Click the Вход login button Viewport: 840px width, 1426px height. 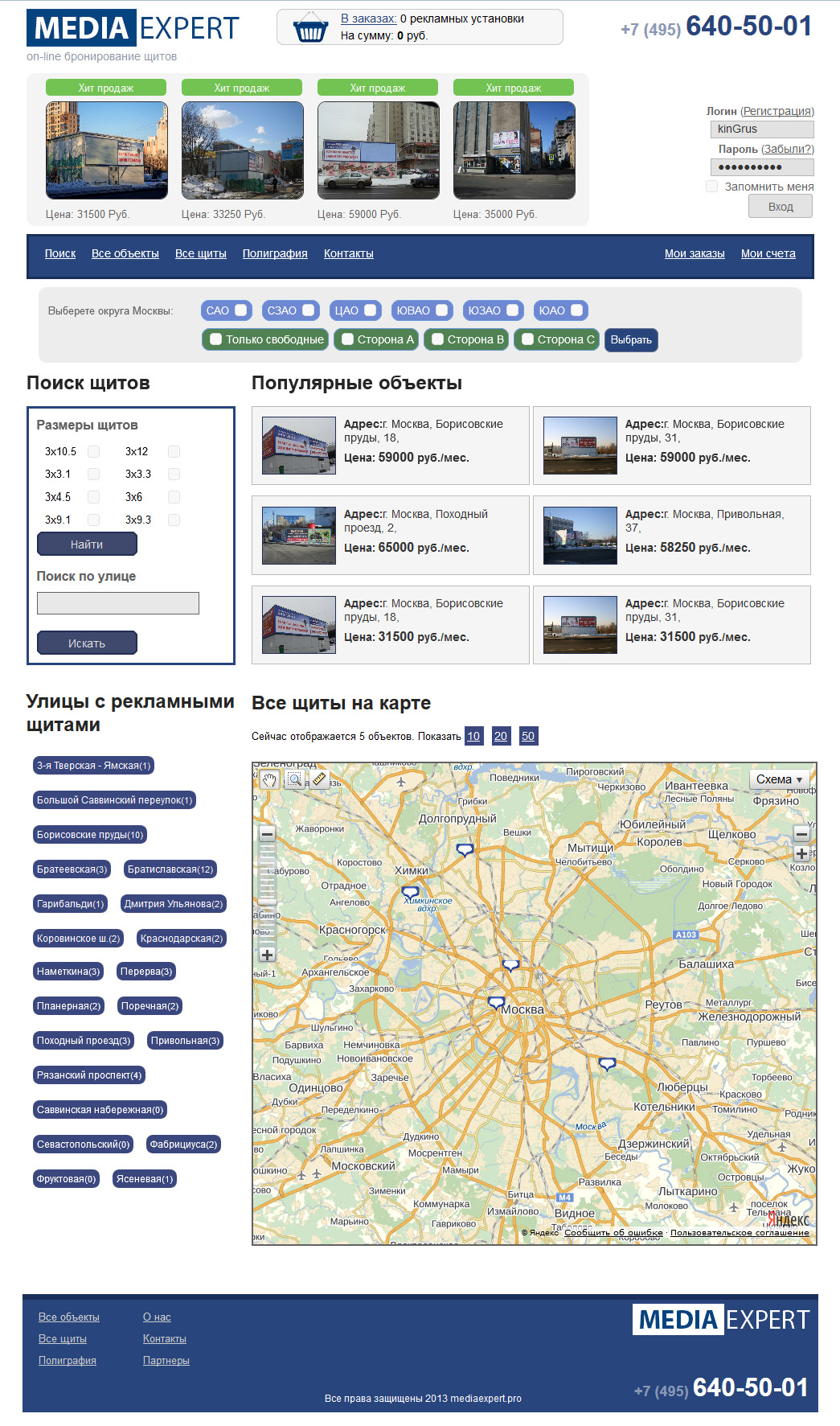click(781, 207)
